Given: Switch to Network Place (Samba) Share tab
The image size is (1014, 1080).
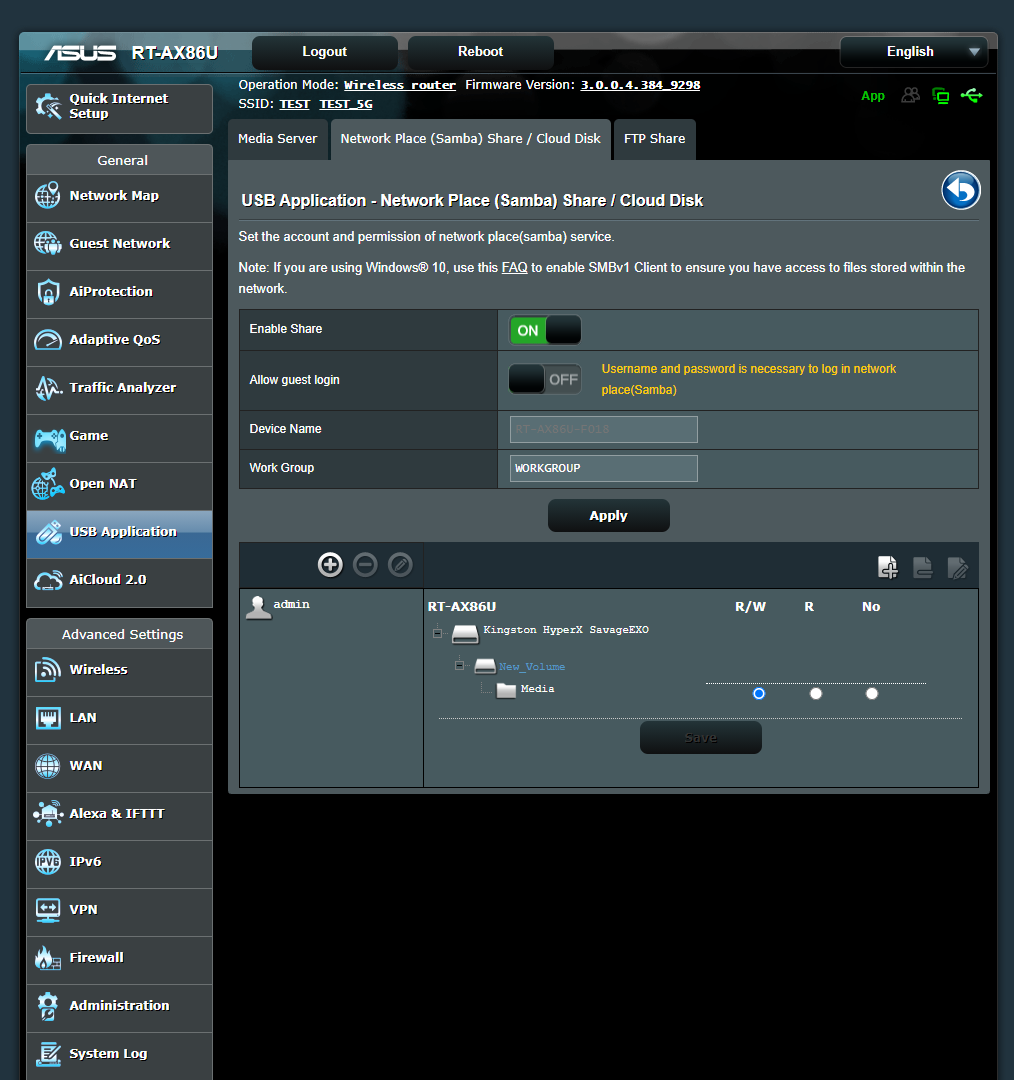Looking at the screenshot, I should click(470, 139).
